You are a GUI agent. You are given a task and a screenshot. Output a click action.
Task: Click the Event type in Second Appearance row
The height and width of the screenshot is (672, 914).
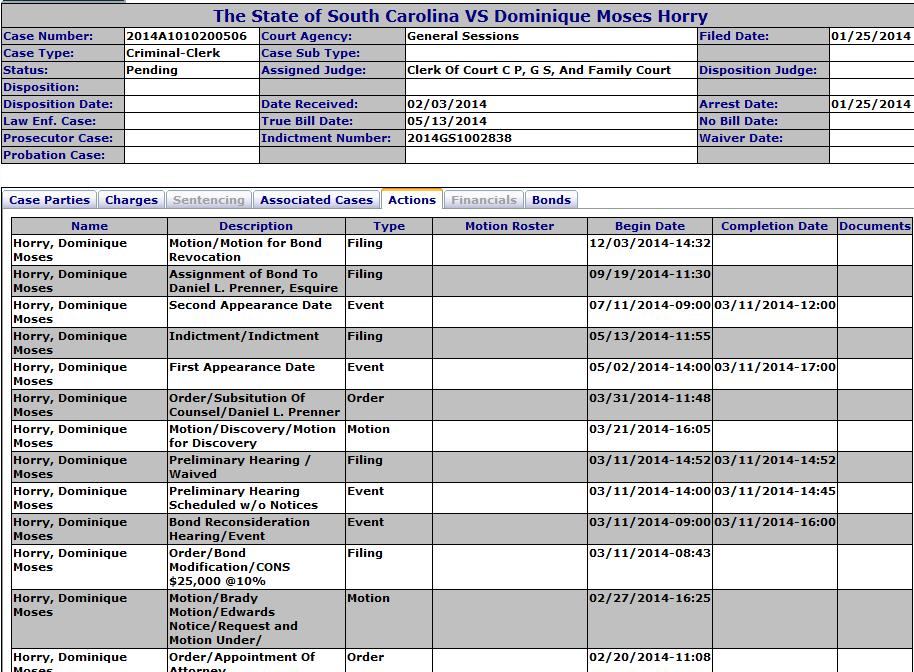click(365, 305)
